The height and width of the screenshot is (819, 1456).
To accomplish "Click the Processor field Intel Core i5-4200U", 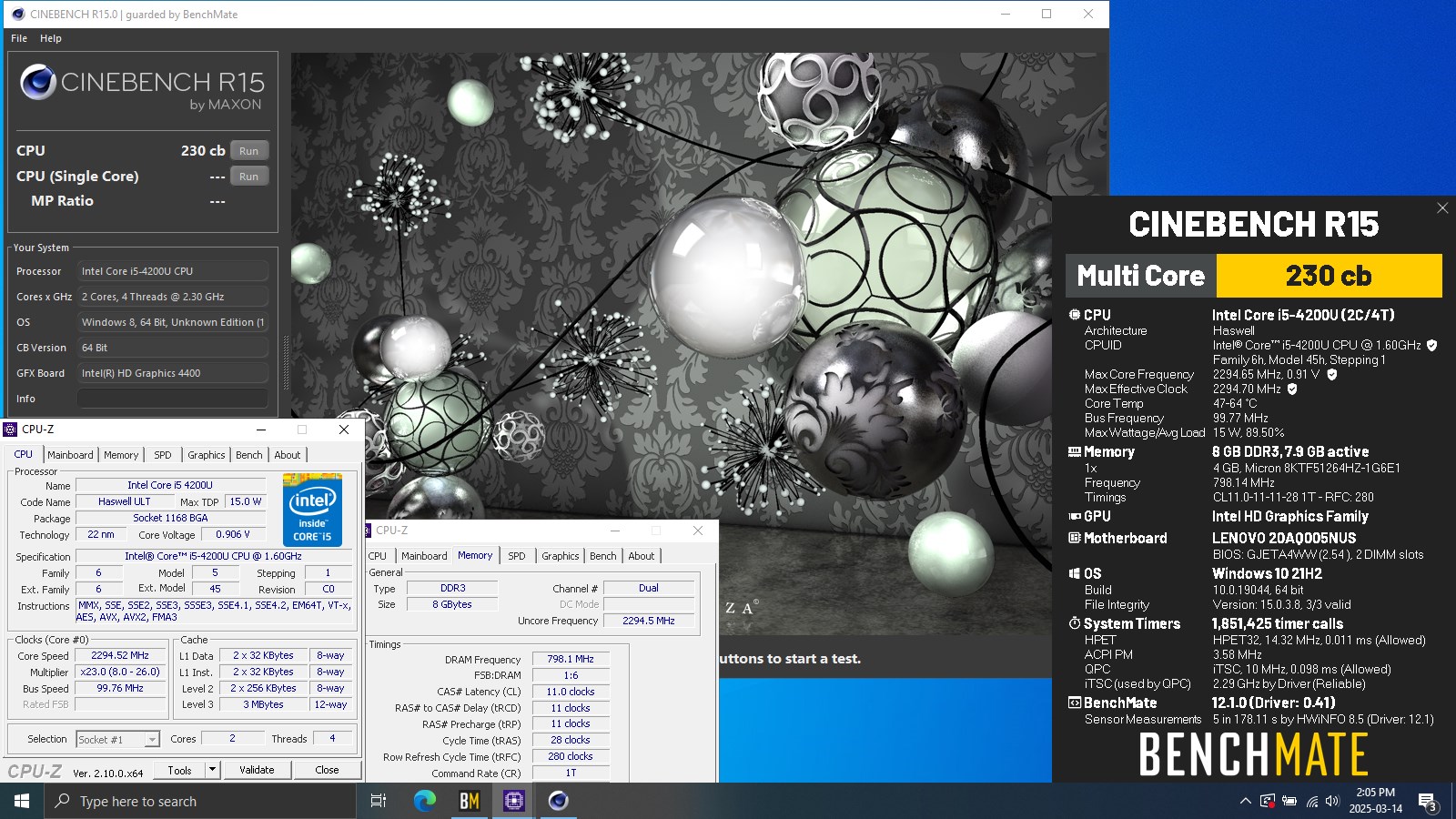I will (x=173, y=271).
